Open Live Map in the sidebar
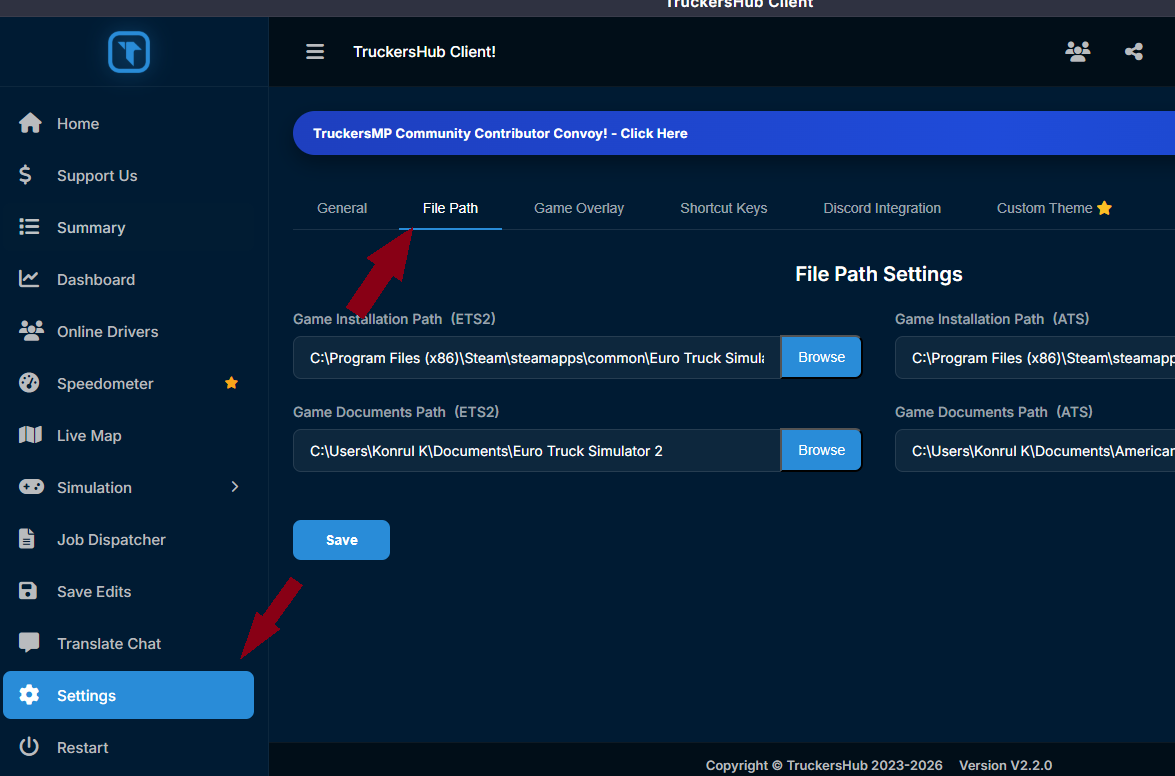 [128, 435]
